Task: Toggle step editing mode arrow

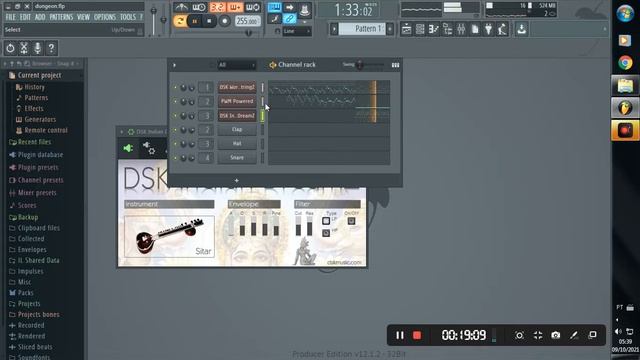Action: (289, 7)
